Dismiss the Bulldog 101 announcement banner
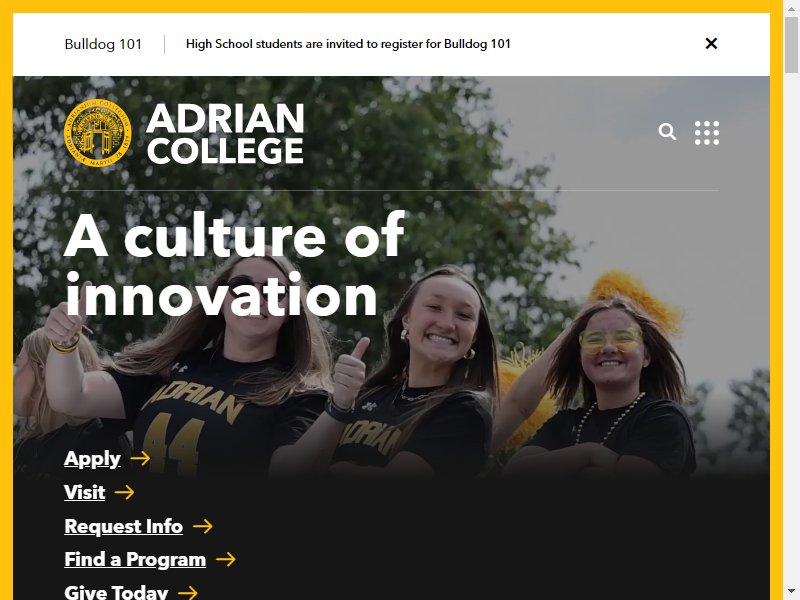Image resolution: width=800 pixels, height=600 pixels. tap(711, 43)
